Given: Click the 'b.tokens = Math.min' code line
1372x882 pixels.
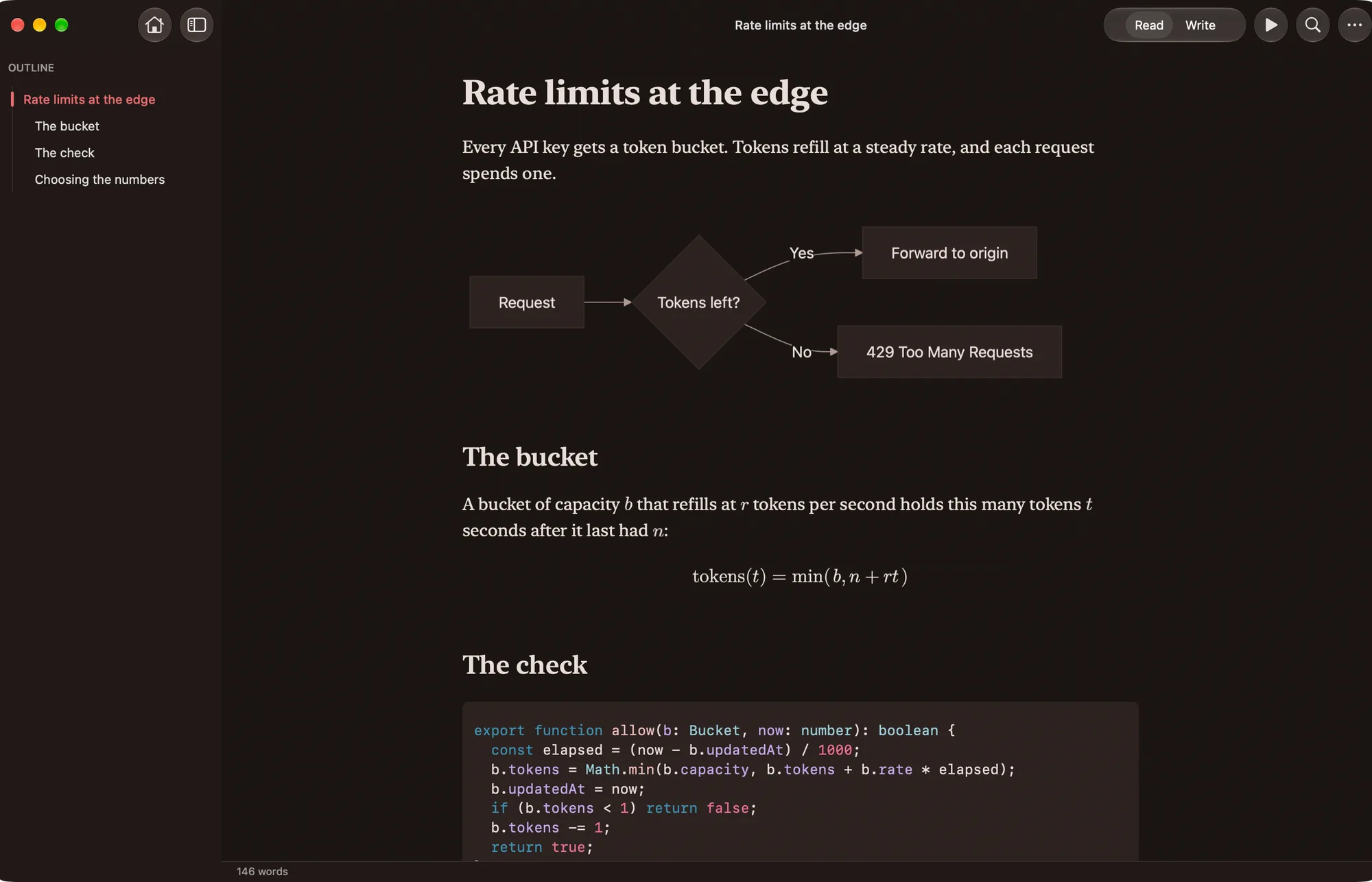Looking at the screenshot, I should (x=753, y=770).
